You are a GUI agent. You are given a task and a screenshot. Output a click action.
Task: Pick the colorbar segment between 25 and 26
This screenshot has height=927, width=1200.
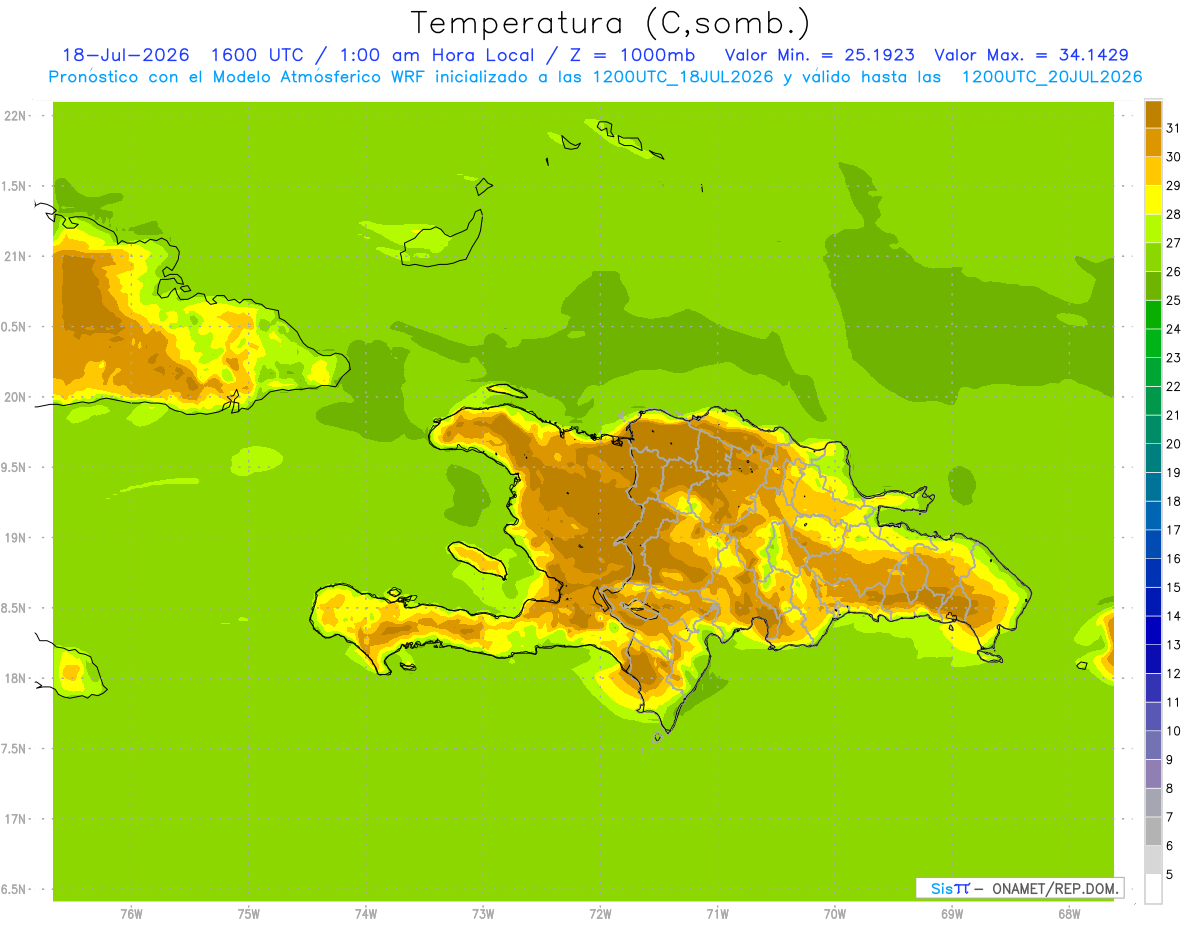[x=1153, y=286]
